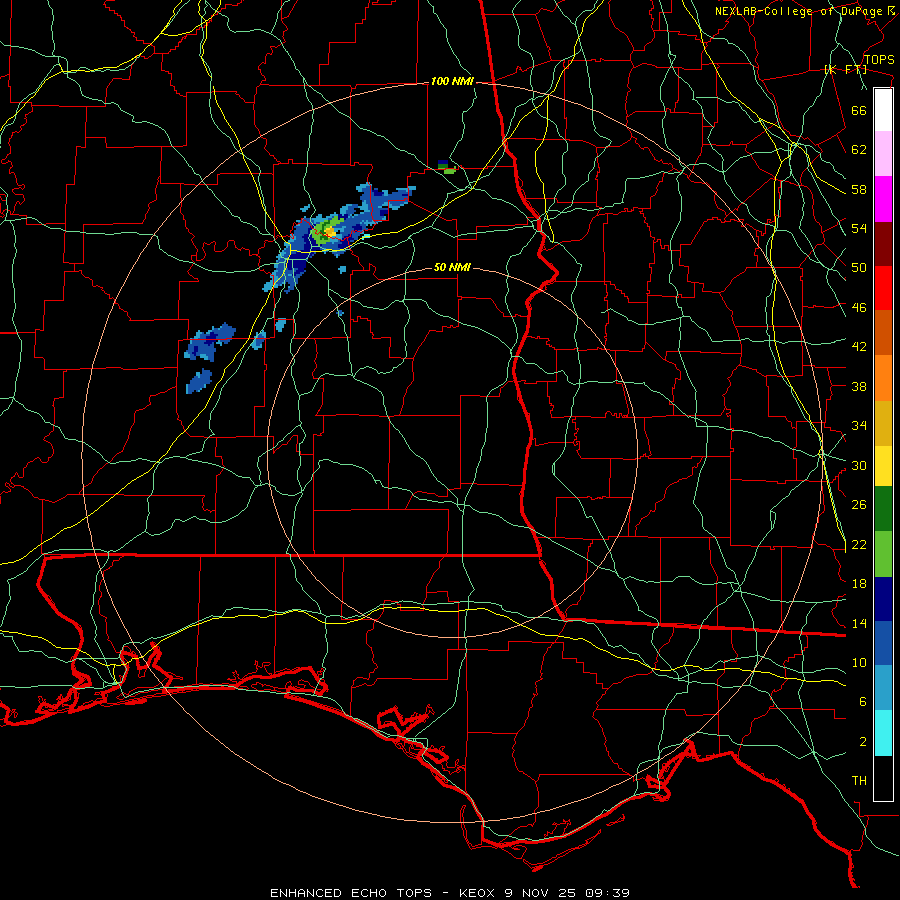
Task: Click the white 66 kft color swatch
Action: click(883, 110)
